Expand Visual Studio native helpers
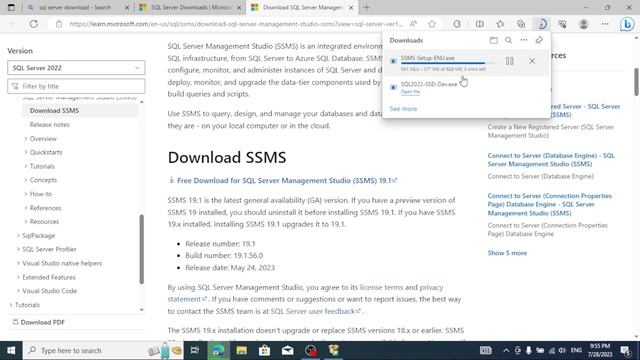Image resolution: width=640 pixels, height=360 pixels. [x=62, y=263]
